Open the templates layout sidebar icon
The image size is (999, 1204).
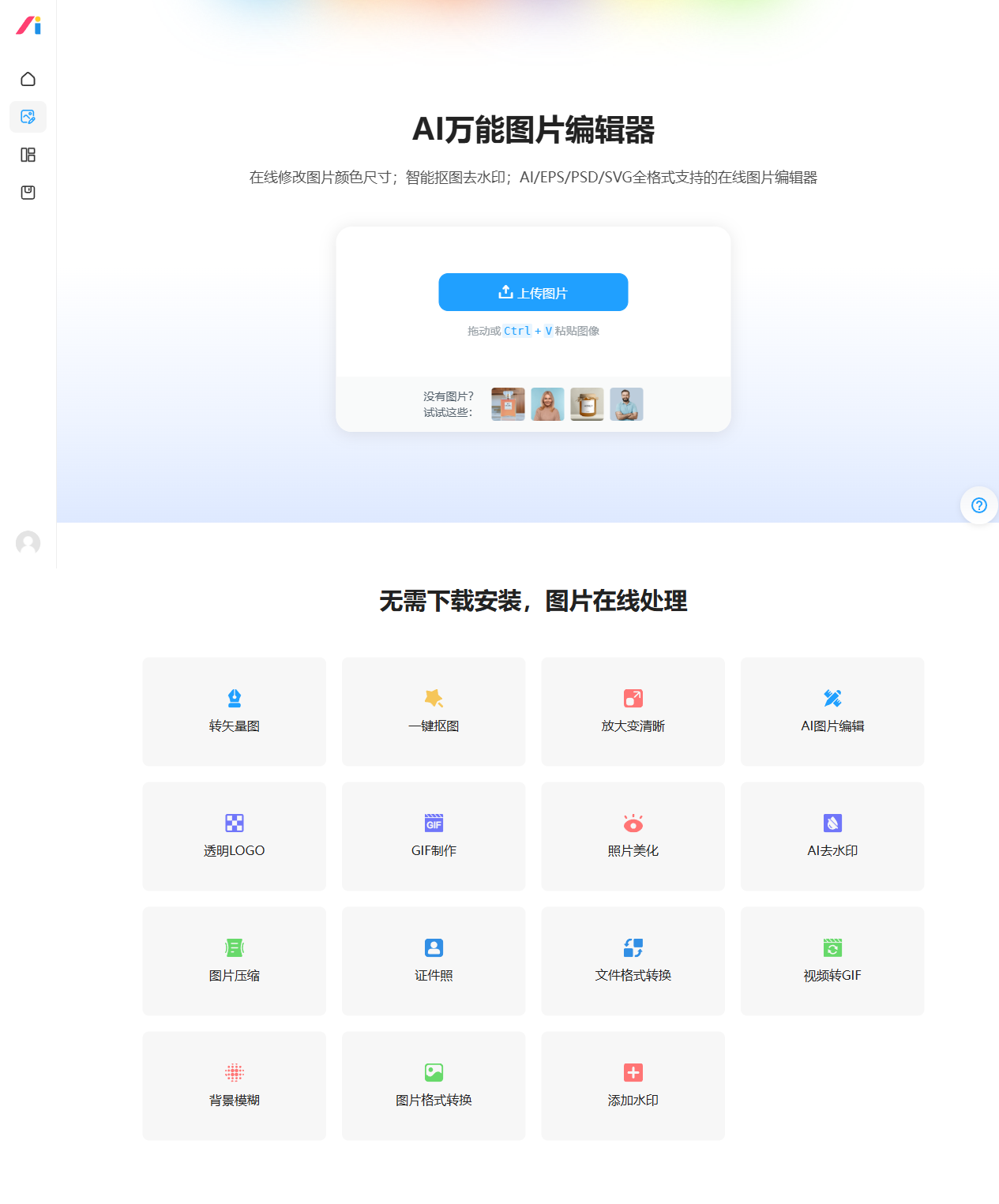coord(28,155)
